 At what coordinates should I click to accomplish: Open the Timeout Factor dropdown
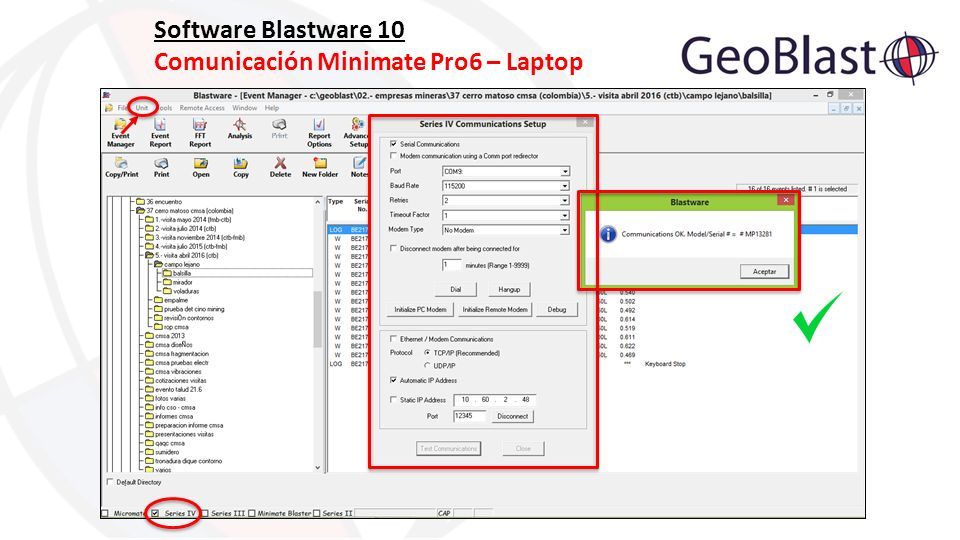(565, 216)
